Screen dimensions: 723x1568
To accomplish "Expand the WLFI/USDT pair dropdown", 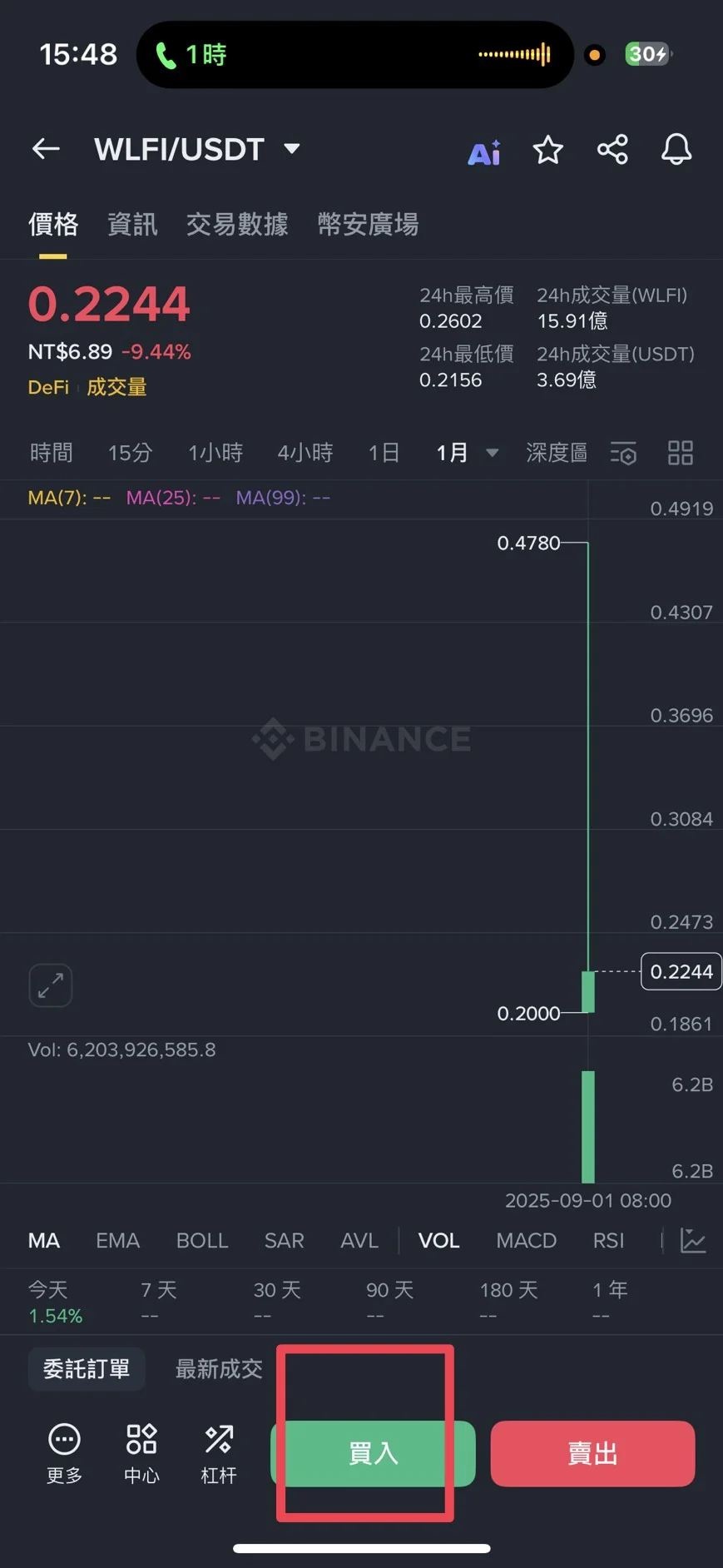I will tap(292, 149).
